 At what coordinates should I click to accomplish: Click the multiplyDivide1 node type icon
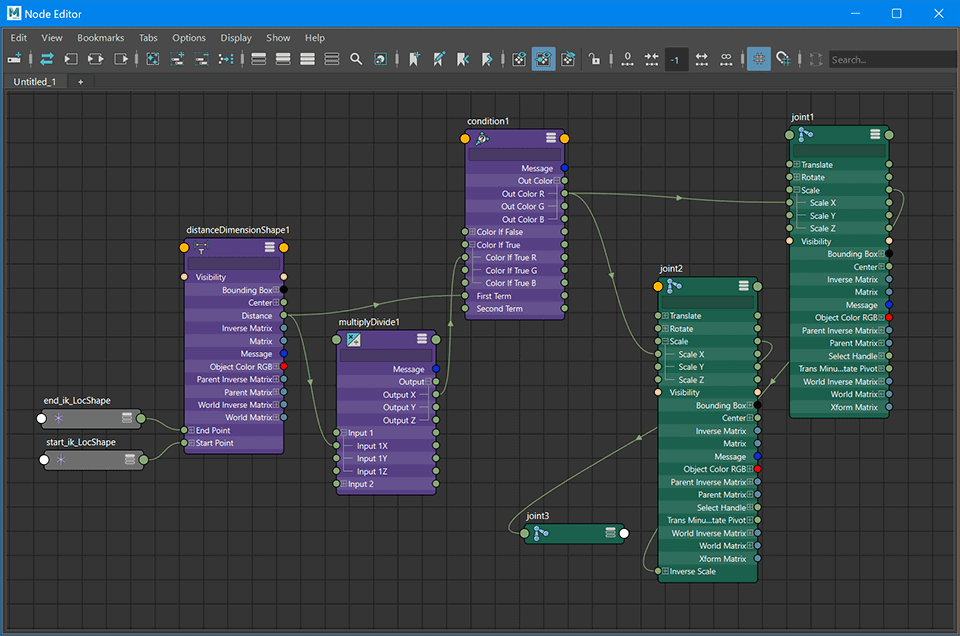point(353,340)
